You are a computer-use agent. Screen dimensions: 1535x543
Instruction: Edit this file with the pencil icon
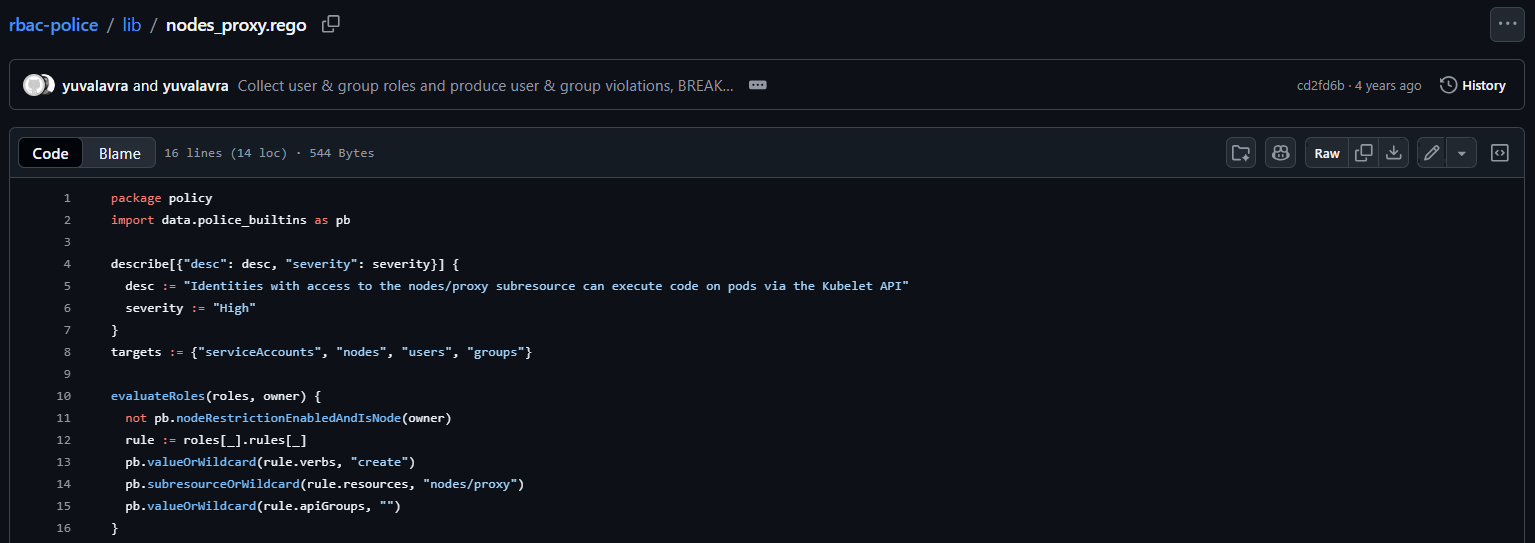pyautogui.click(x=1432, y=153)
